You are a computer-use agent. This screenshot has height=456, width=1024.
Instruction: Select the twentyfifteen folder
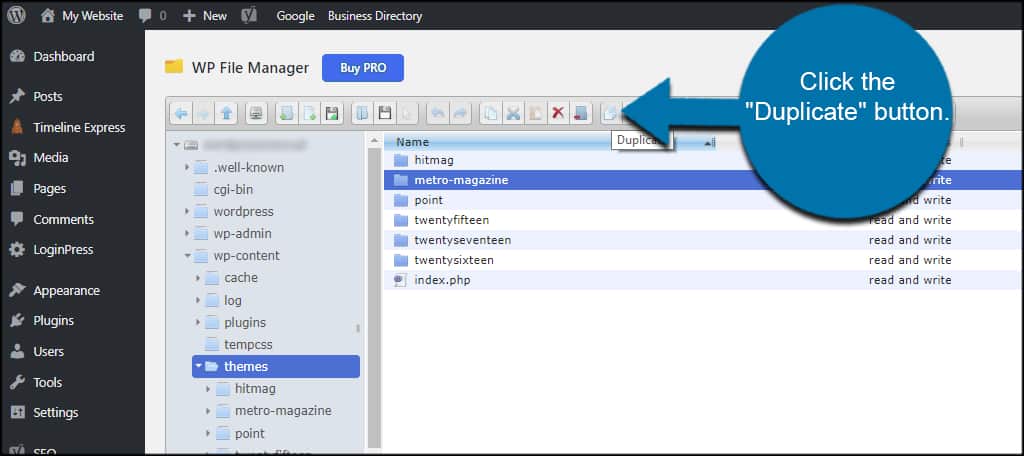tap(702, 220)
